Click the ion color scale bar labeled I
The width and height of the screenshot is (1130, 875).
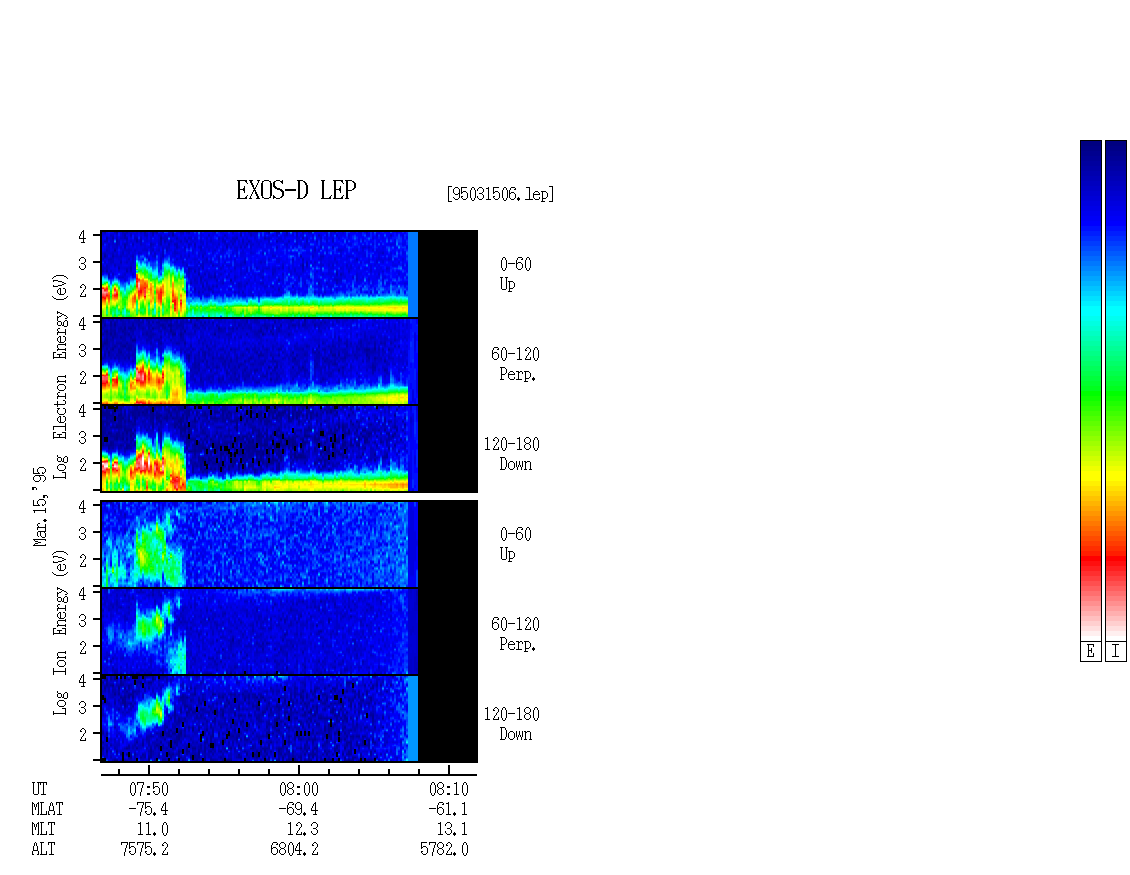[x=1116, y=390]
